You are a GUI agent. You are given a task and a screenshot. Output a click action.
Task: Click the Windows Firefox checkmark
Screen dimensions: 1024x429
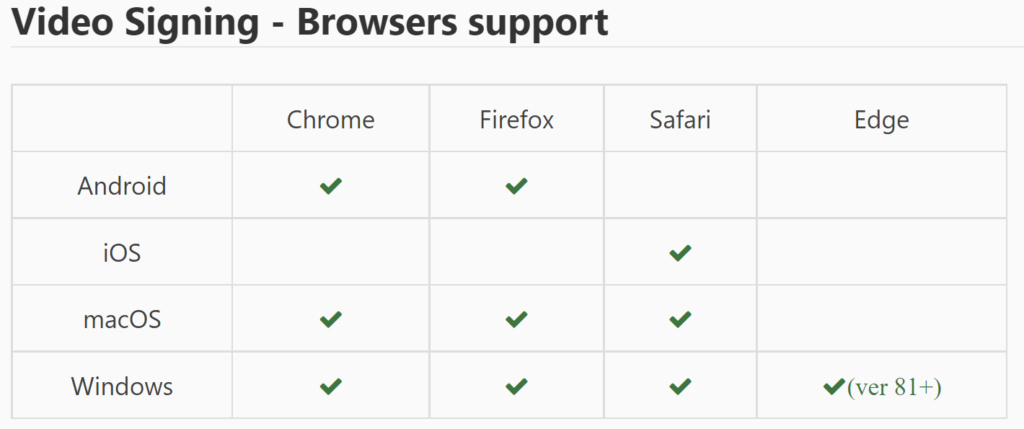click(516, 386)
